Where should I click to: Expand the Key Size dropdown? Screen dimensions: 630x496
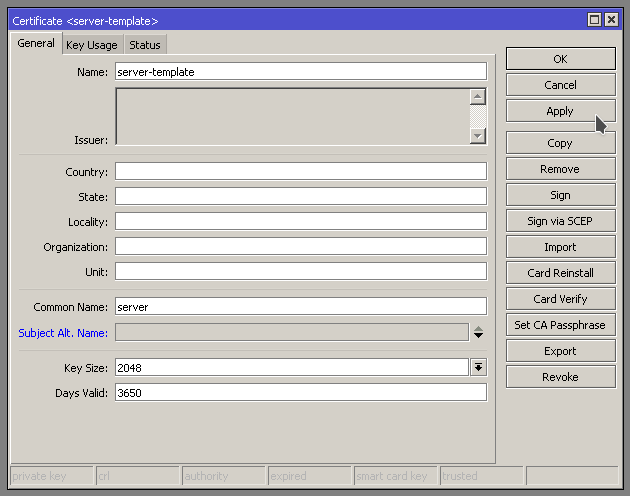pos(478,367)
